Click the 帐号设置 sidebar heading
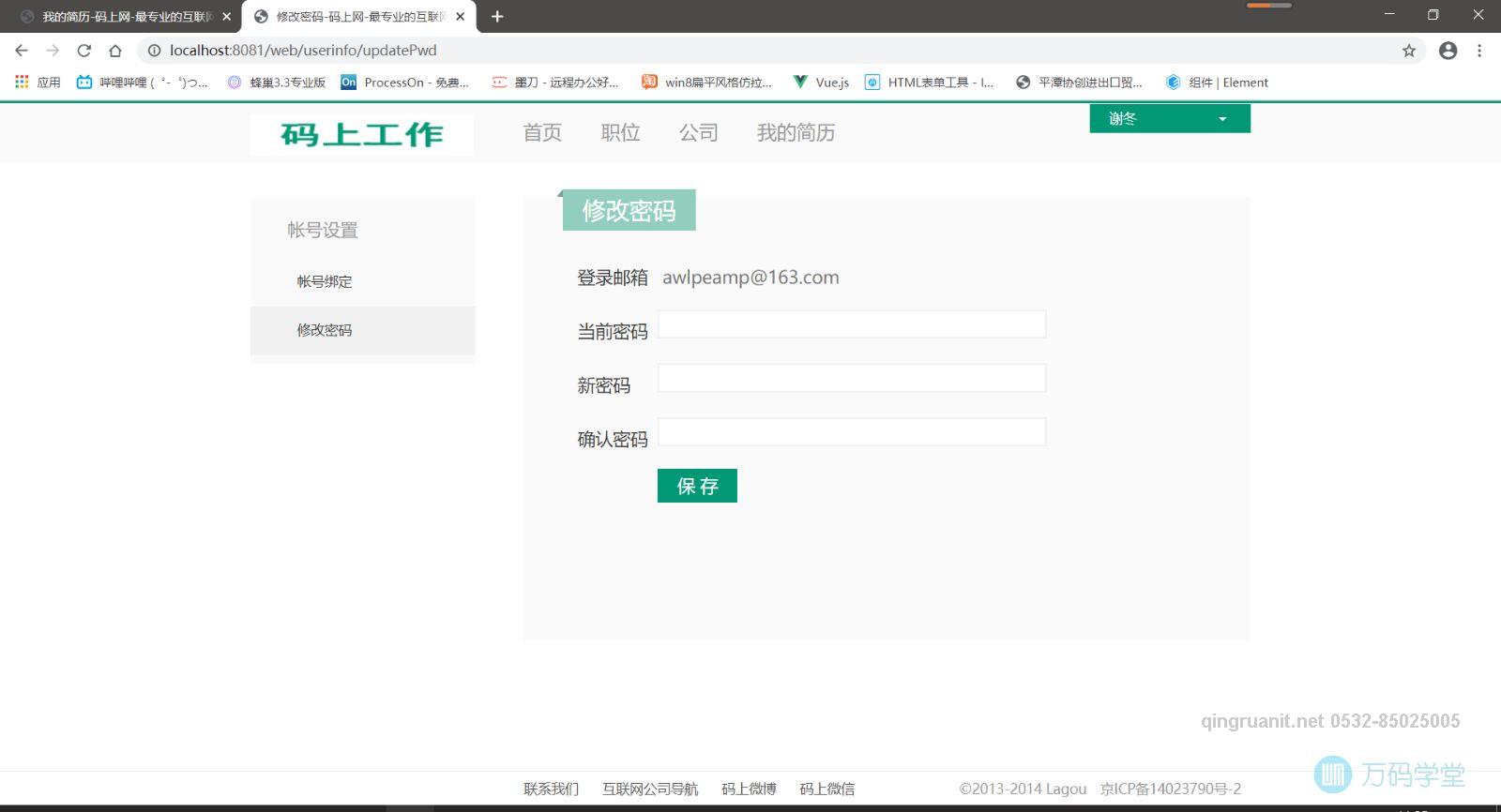 coord(323,230)
